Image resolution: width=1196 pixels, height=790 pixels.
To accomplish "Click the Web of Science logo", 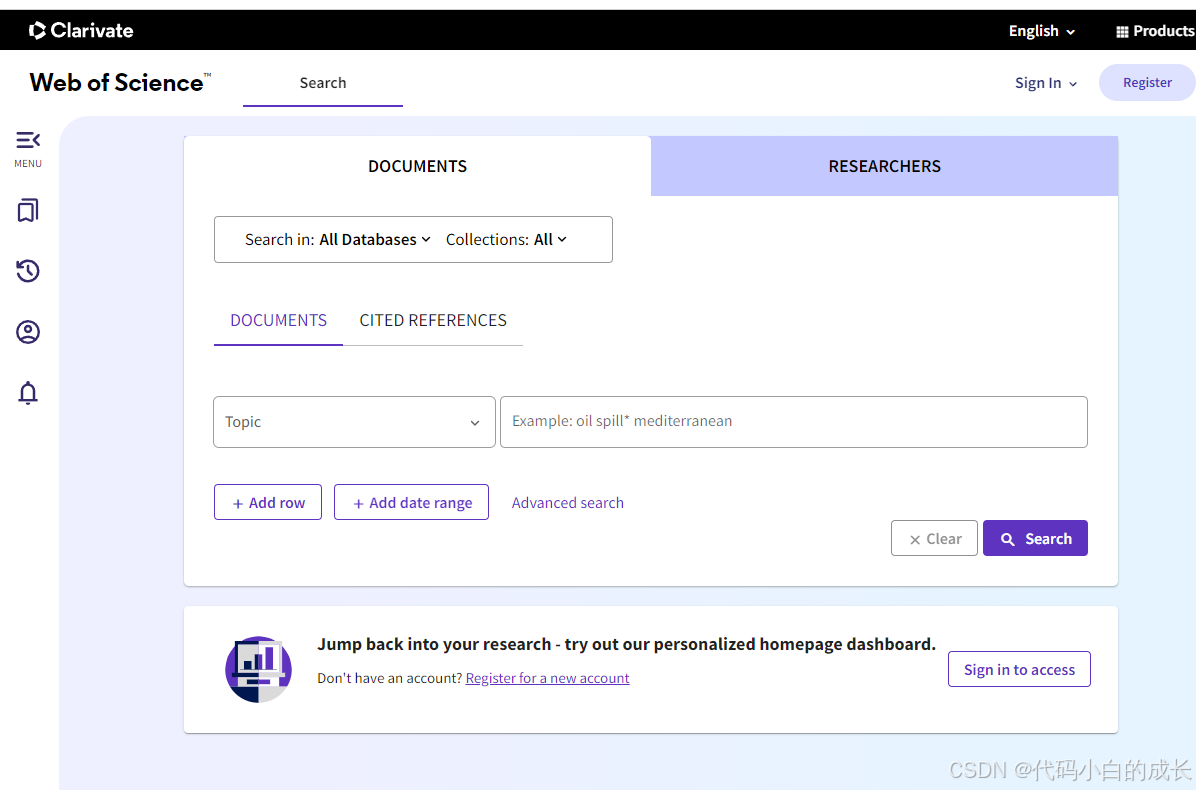I will tap(120, 82).
